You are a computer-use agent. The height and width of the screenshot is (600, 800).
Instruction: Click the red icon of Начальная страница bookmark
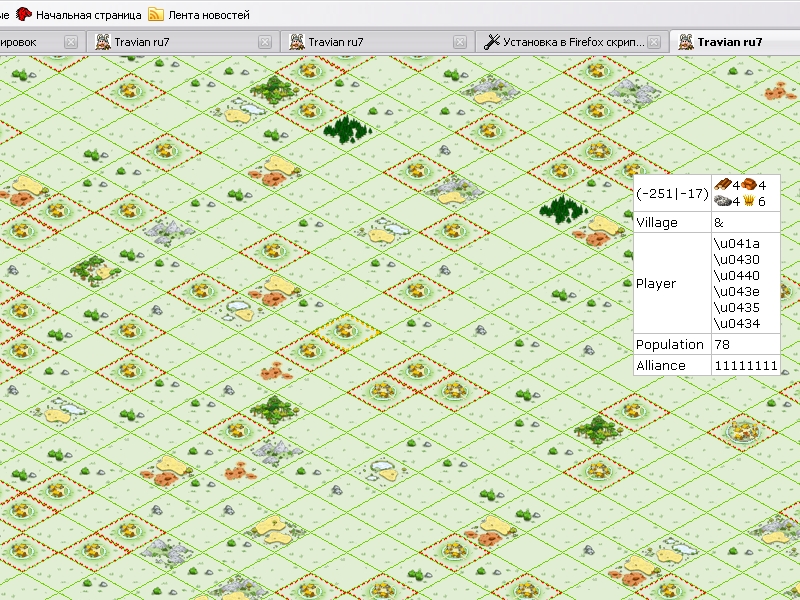click(x=23, y=14)
